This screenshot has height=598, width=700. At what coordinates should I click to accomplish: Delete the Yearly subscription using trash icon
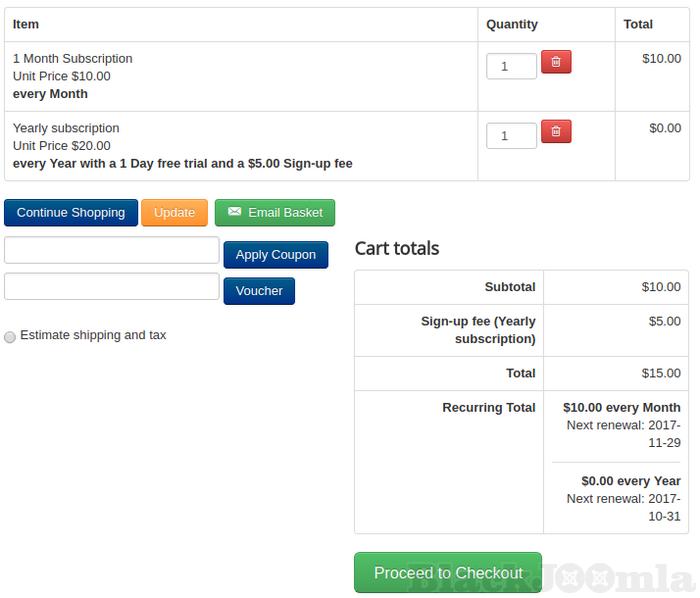click(x=556, y=132)
